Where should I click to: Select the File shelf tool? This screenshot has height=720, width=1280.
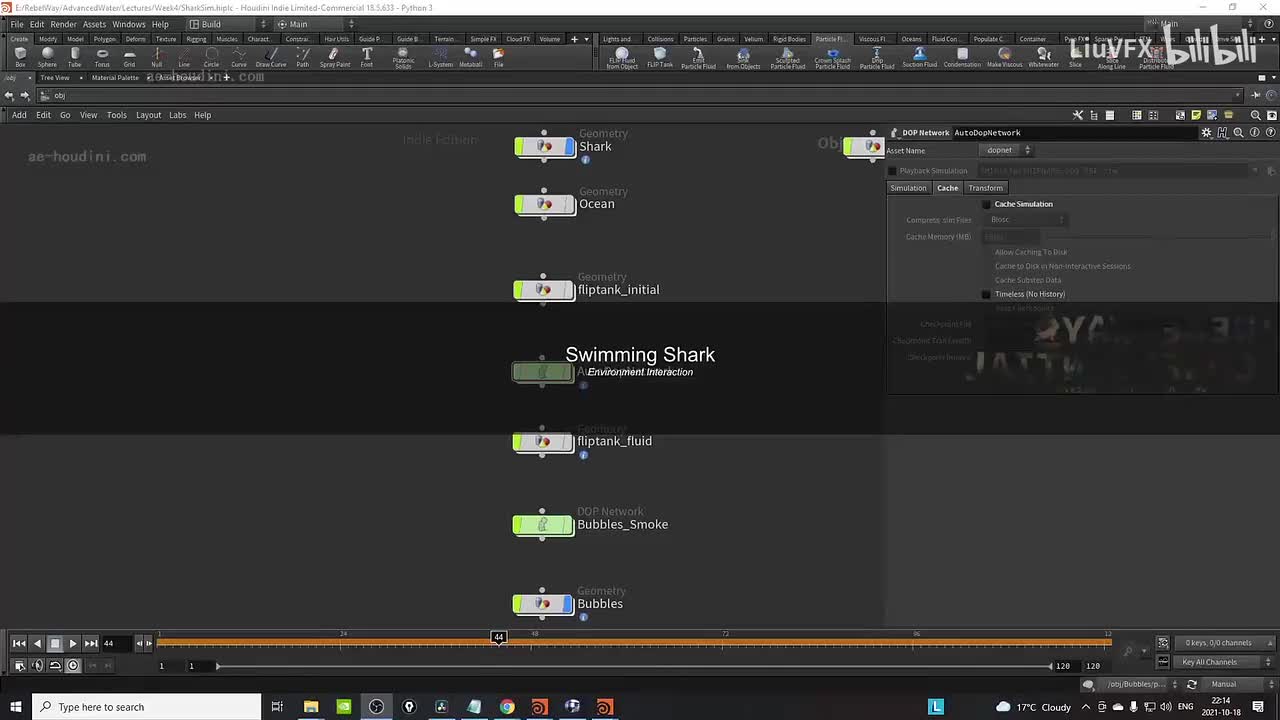coord(498,57)
